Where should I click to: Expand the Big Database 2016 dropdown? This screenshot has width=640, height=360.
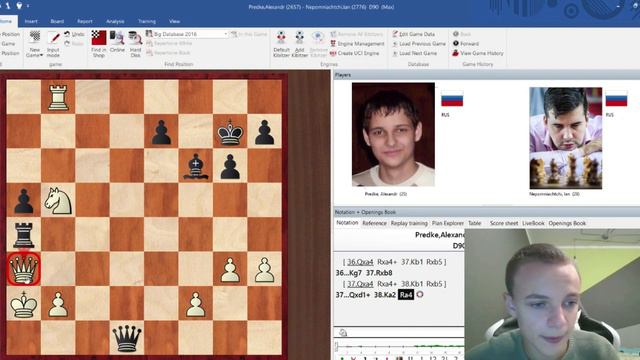click(x=225, y=34)
